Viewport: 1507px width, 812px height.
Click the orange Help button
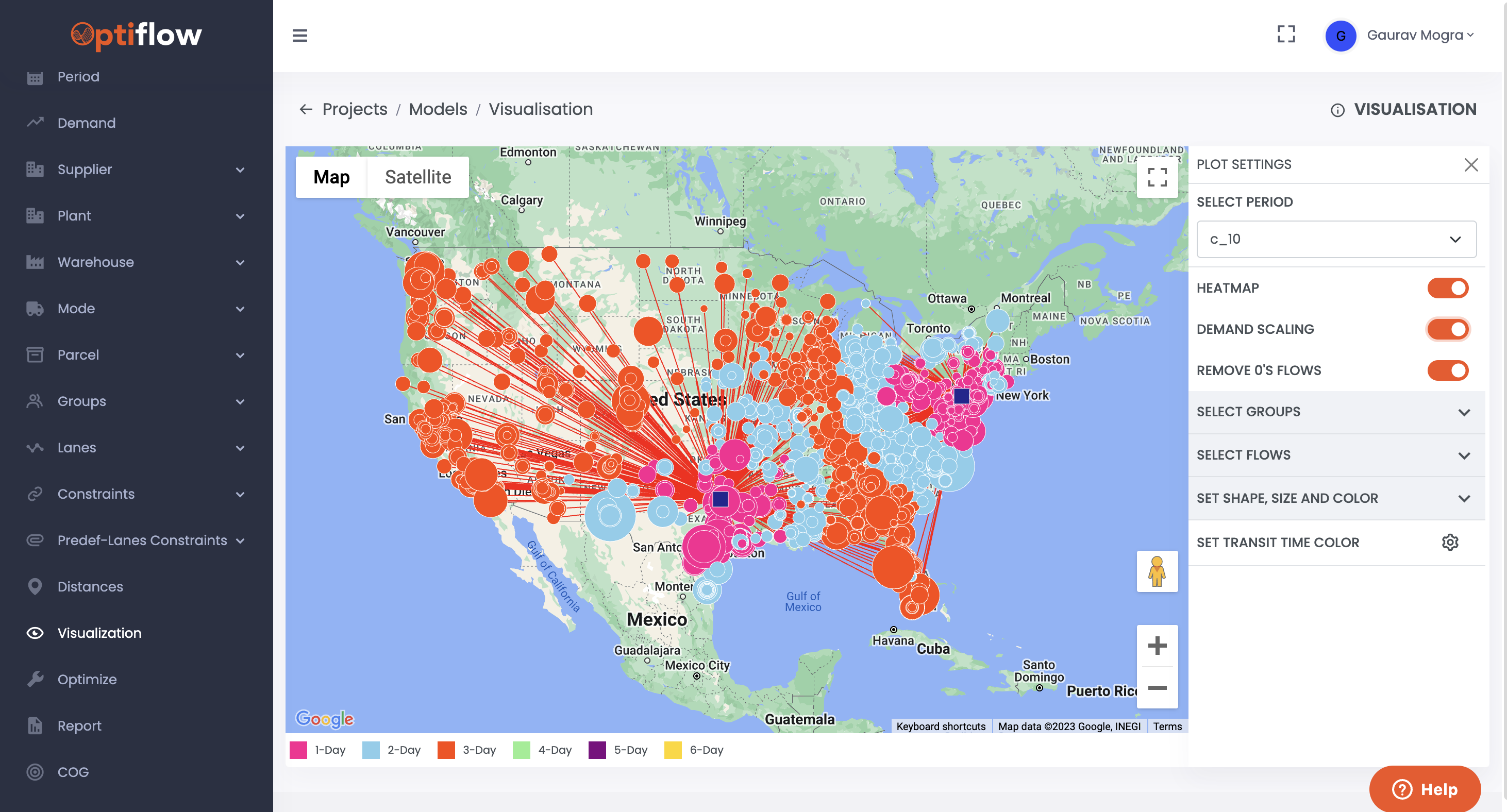point(1425,789)
